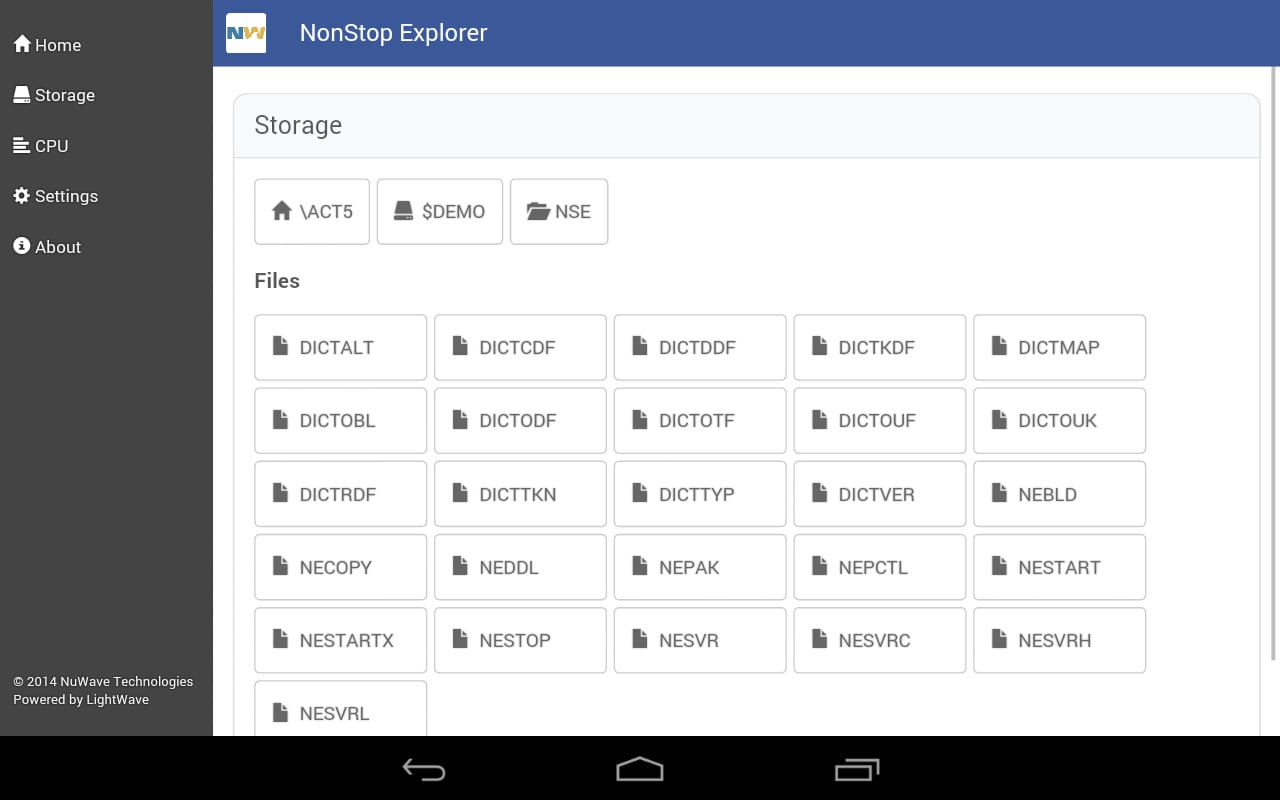
Task: Open the CPU section
Action: pyautogui.click(x=41, y=146)
